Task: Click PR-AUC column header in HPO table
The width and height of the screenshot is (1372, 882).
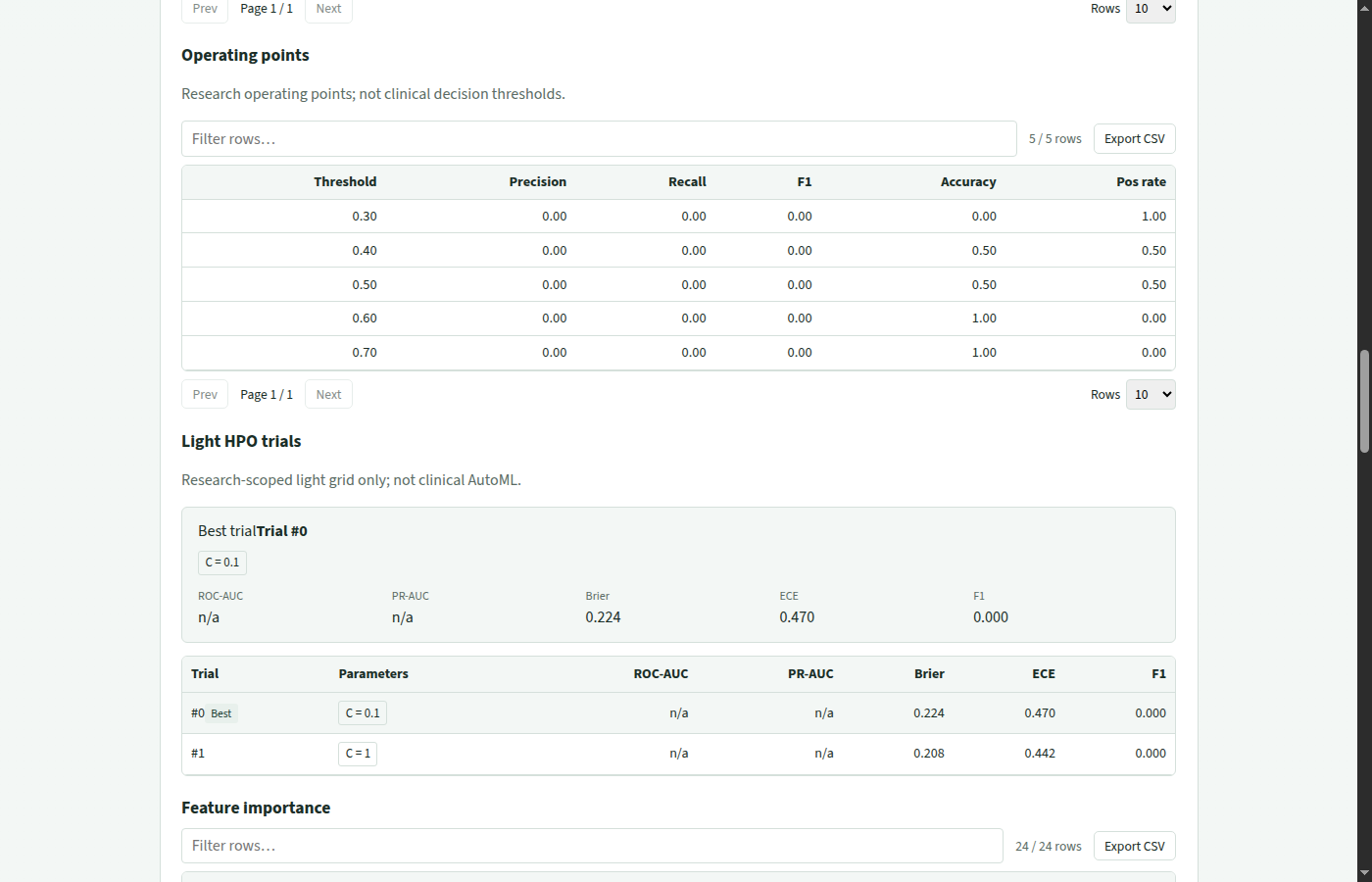Action: (x=810, y=674)
